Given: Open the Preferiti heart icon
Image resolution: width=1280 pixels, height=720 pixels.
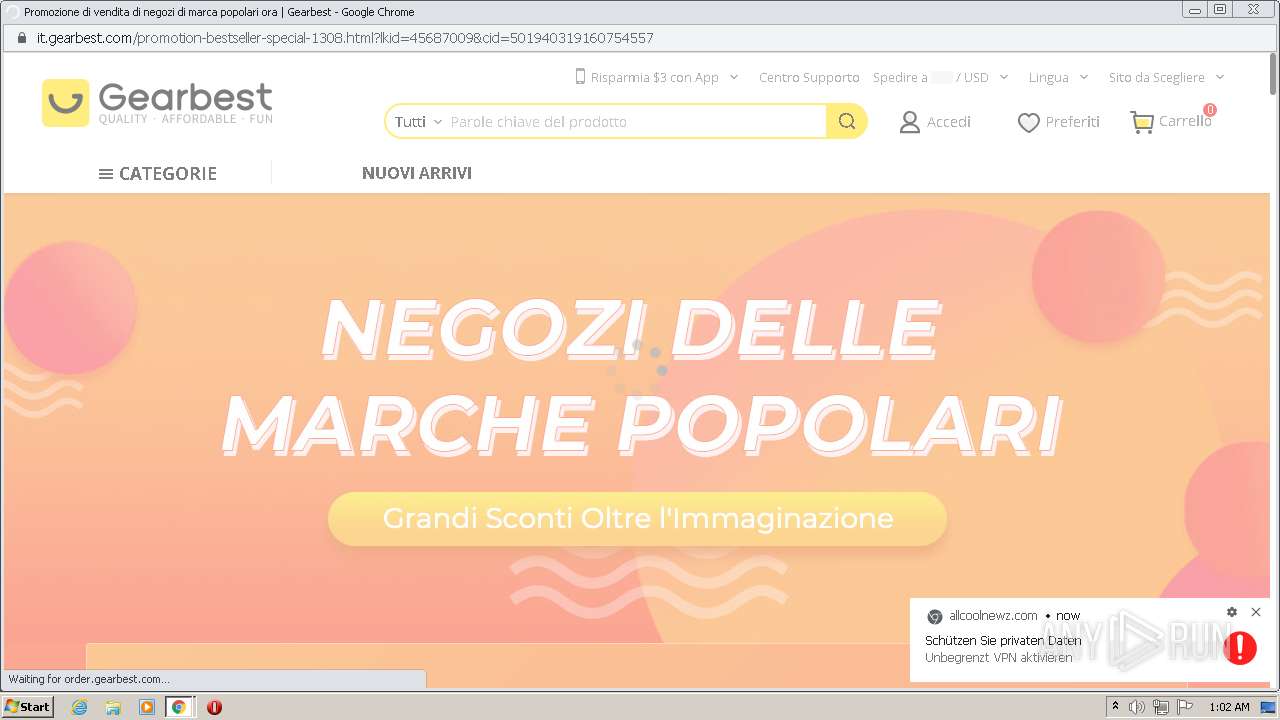Looking at the screenshot, I should [x=1028, y=122].
